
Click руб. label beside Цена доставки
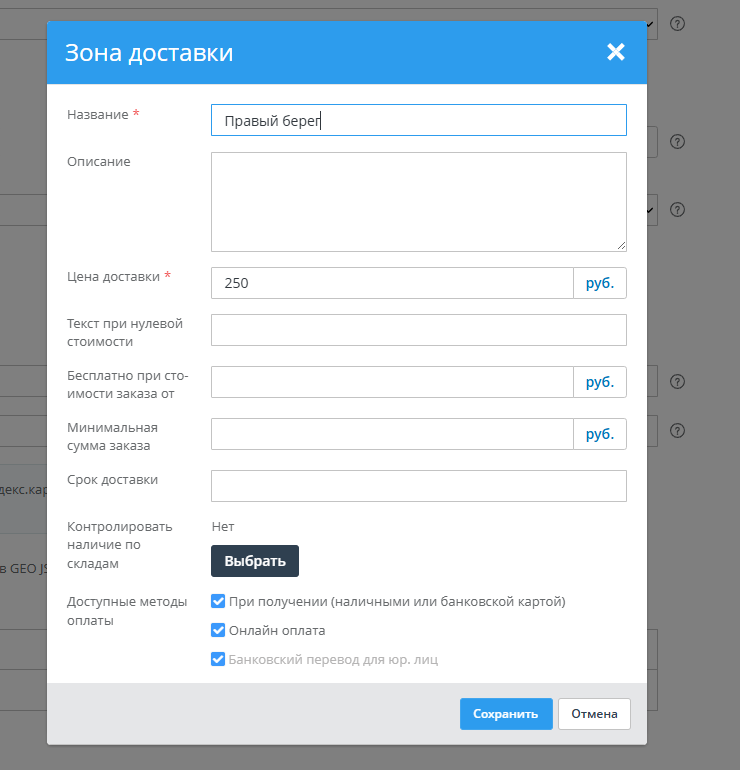599,283
